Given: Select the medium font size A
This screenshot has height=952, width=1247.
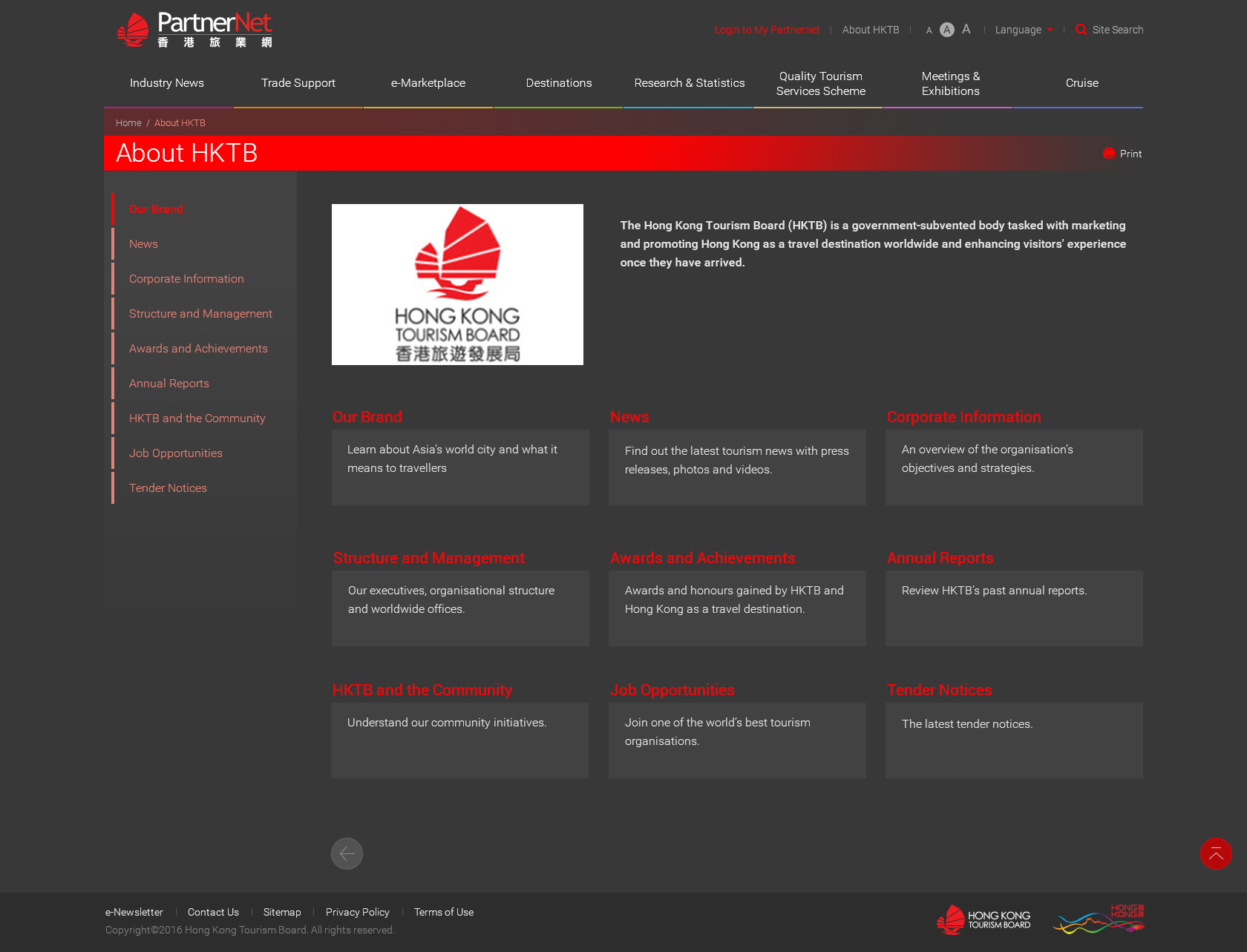Looking at the screenshot, I should (x=946, y=30).
